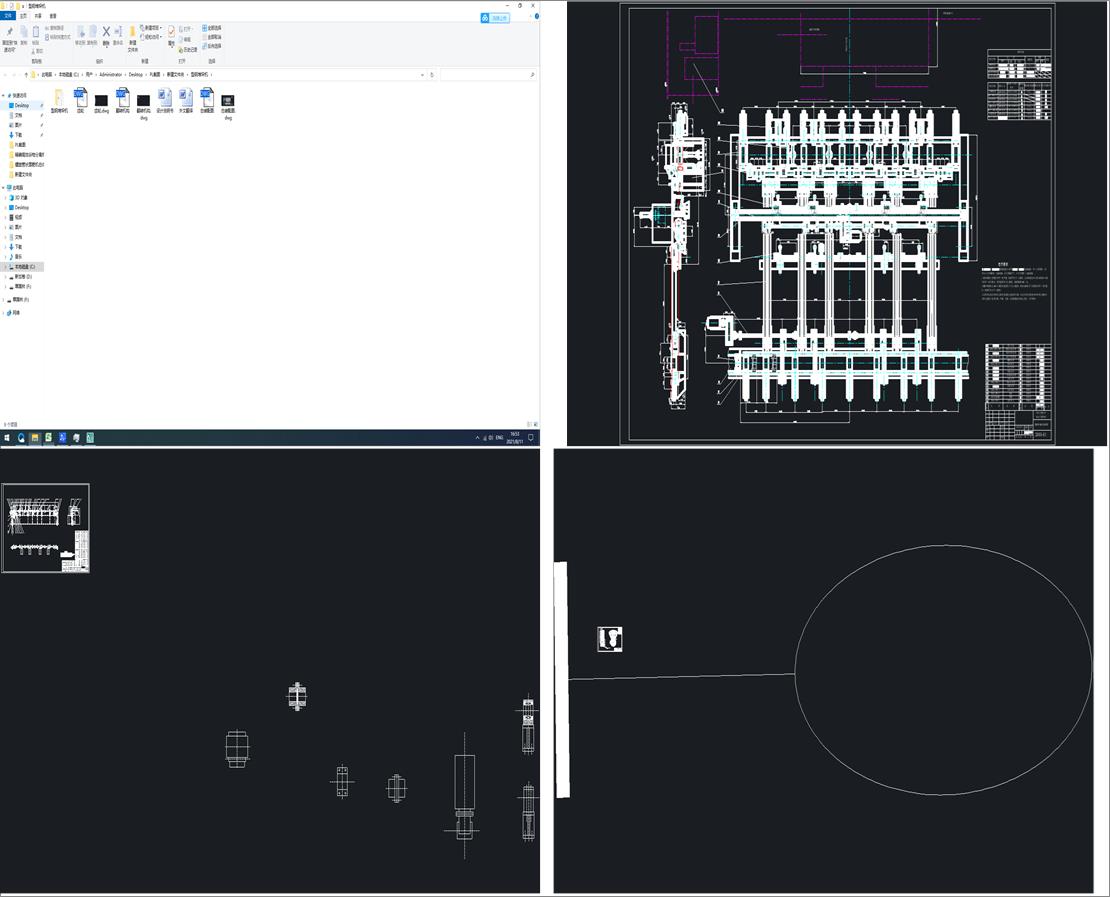Image resolution: width=1110 pixels, height=897 pixels.
Task: Select the first Word document icon in the file list
Action: click(164, 97)
